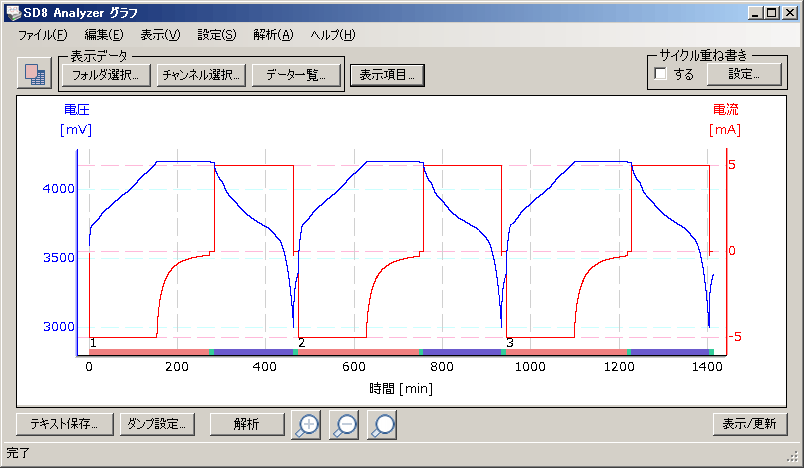Open the 設定(S) menu
The image size is (804, 468).
coord(217,35)
